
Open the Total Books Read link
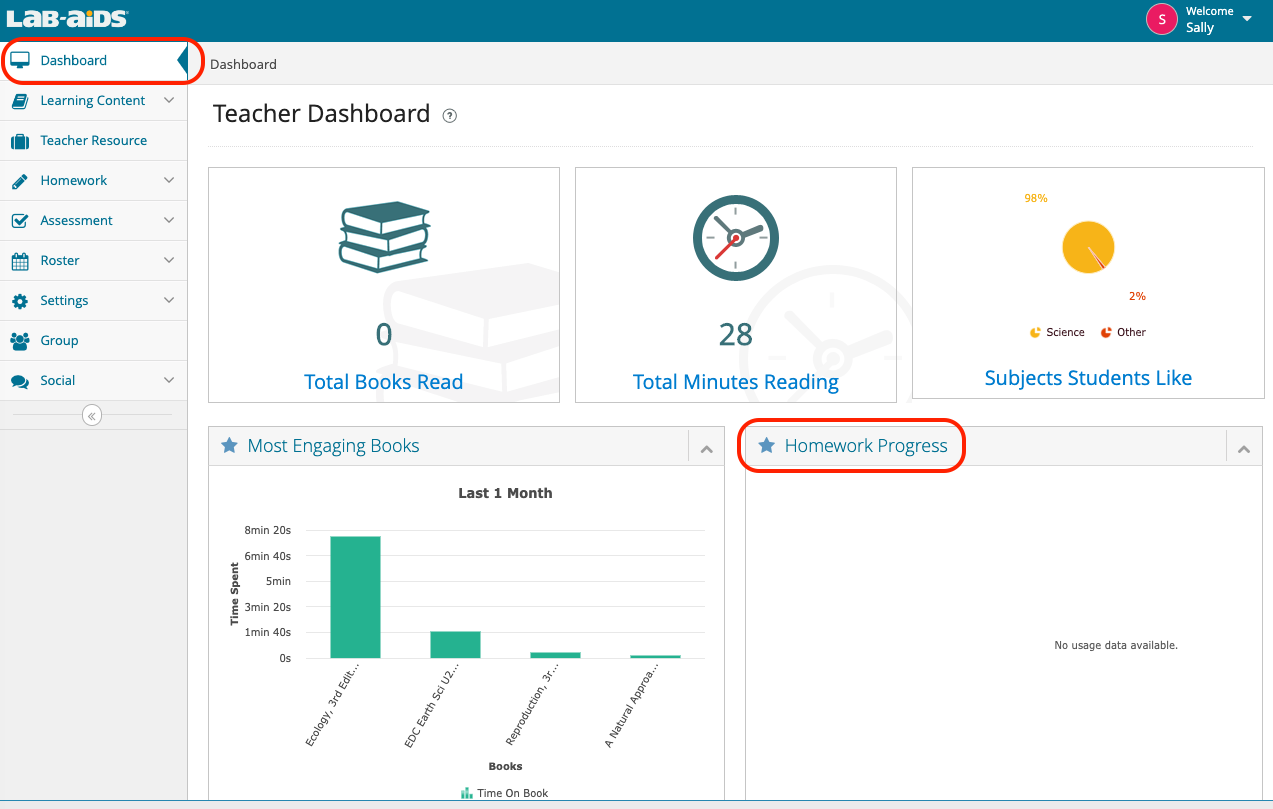(x=383, y=382)
